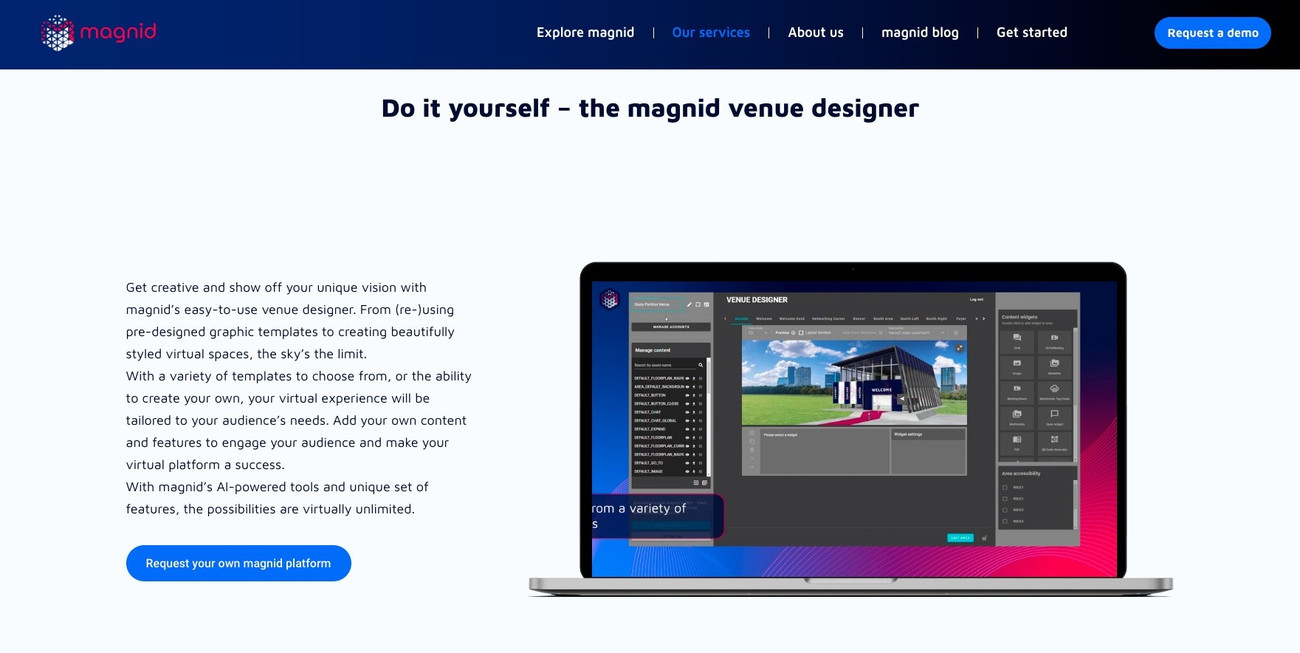Toggle visibility eye for DEFAULT_EXPAND row
The height and width of the screenshot is (653, 1300).
pyautogui.click(x=687, y=429)
